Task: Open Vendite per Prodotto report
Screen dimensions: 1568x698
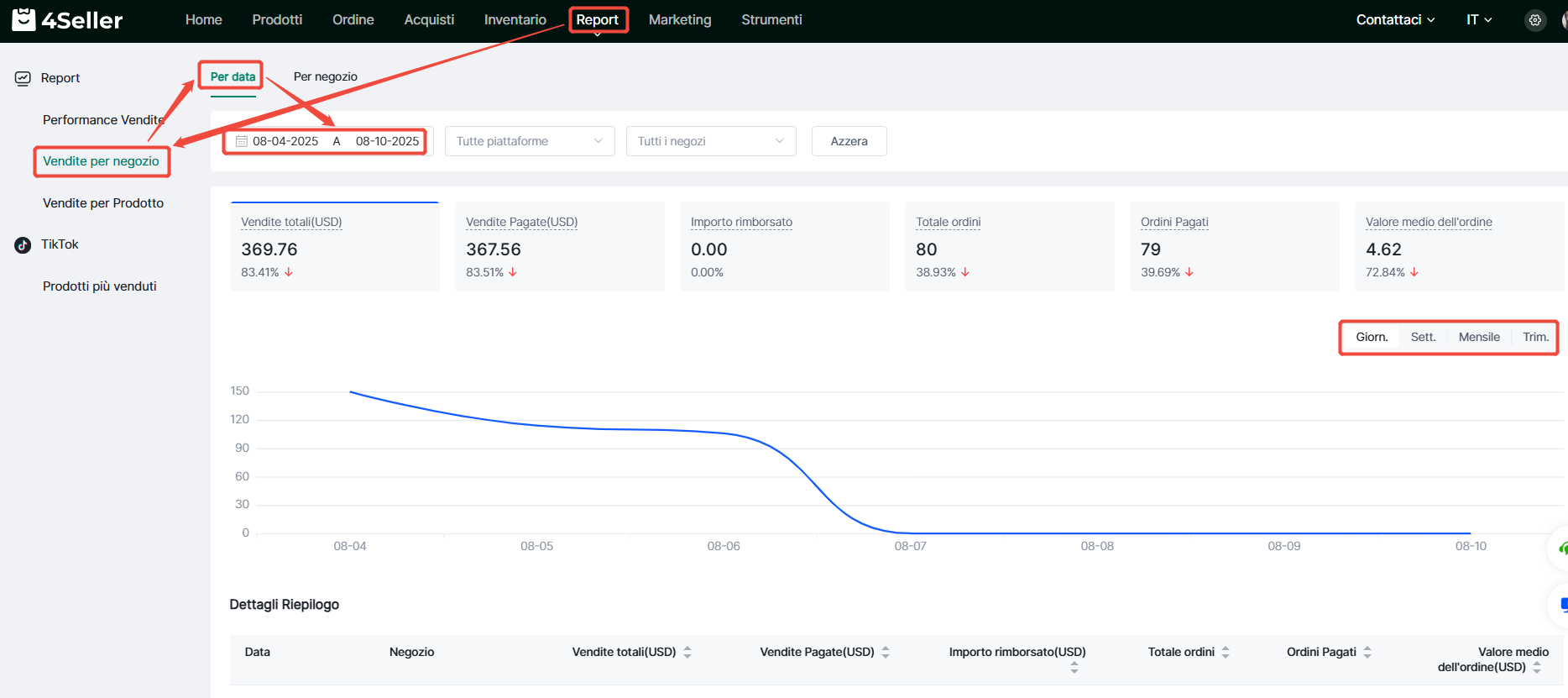Action: click(103, 203)
